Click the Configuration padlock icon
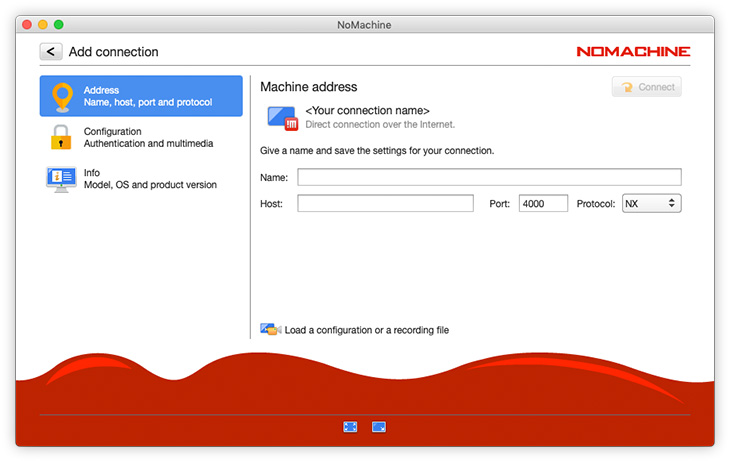The width and height of the screenshot is (730, 461). pos(62,137)
